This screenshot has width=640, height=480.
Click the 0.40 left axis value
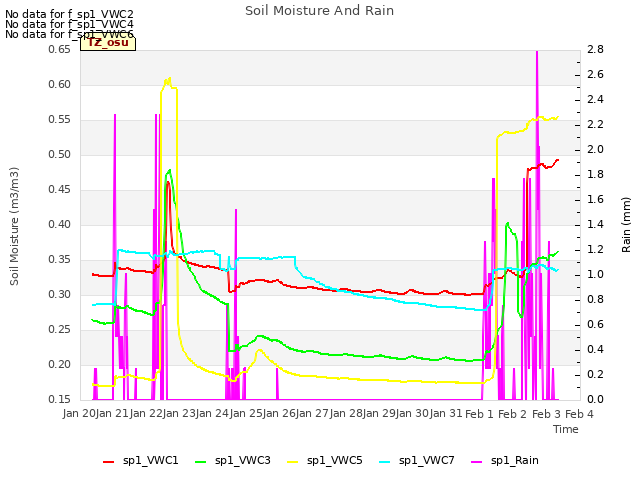[60, 224]
